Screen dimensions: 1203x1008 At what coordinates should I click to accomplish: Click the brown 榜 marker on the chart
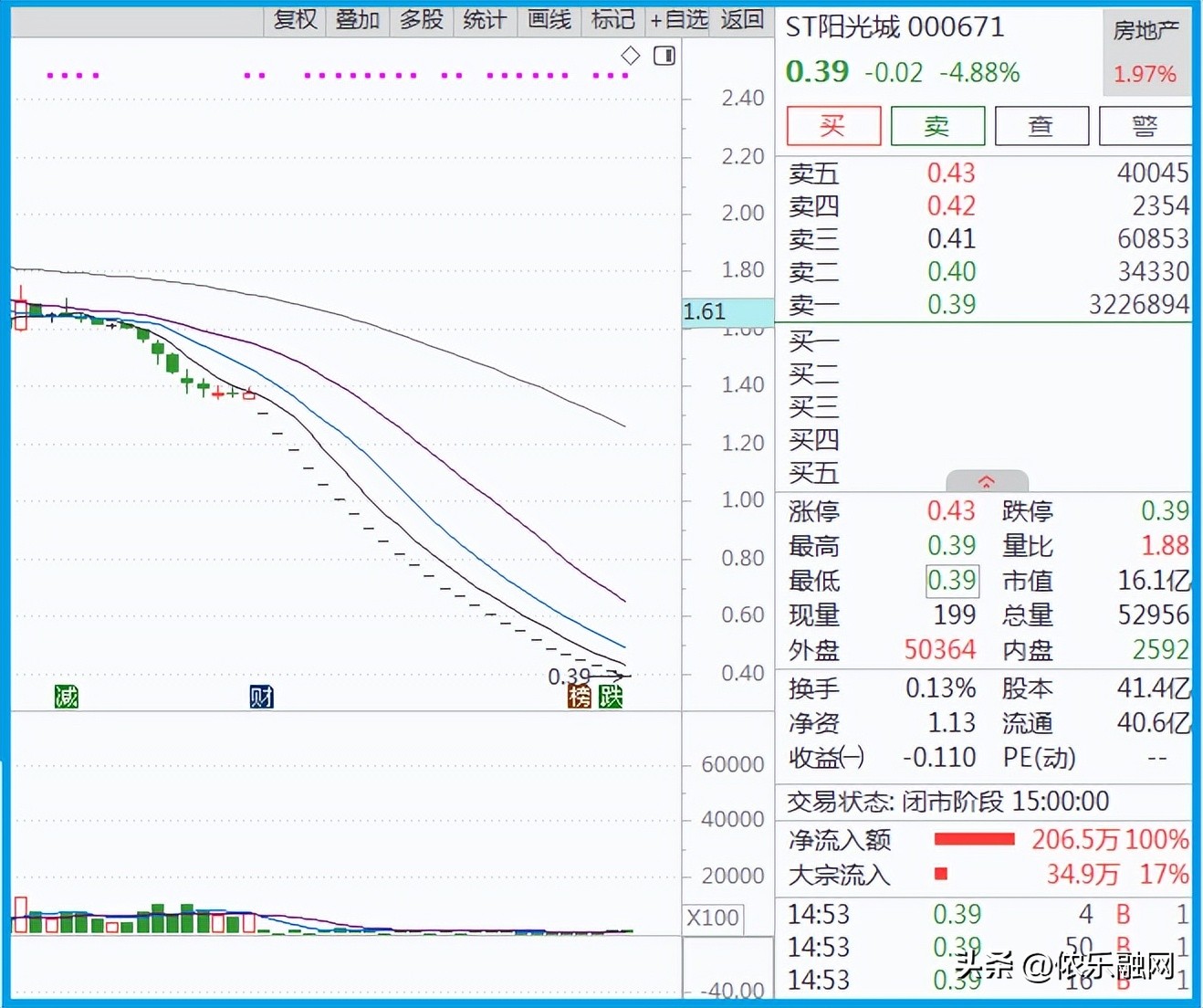click(x=580, y=697)
